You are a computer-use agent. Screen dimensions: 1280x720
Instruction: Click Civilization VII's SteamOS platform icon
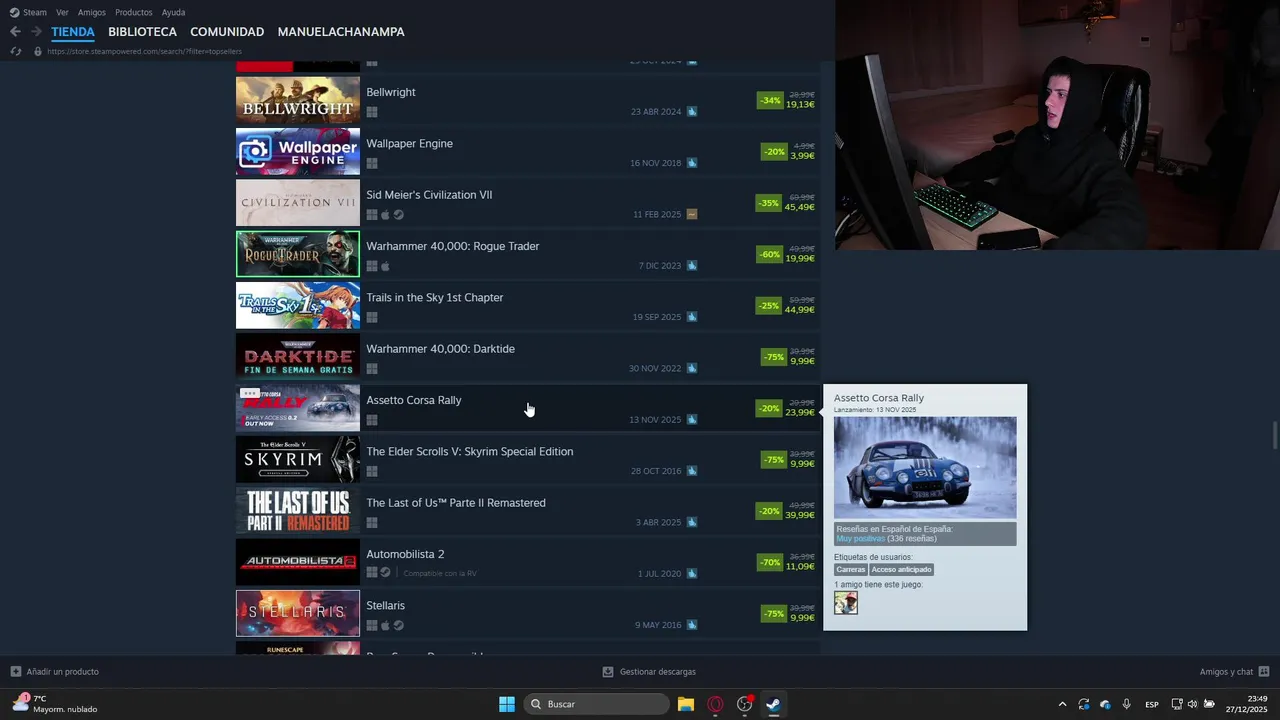[398, 215]
